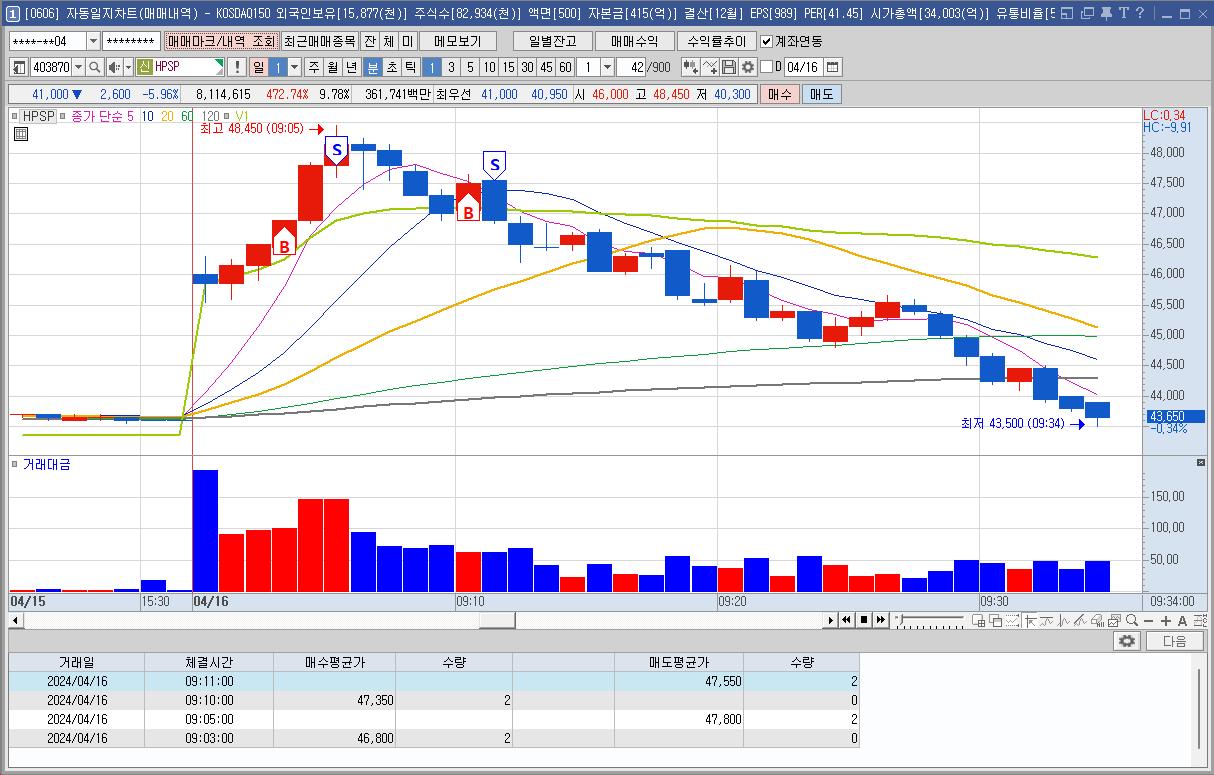Click the chart zoom magnifier icon at bottom

pyautogui.click(x=1131, y=621)
